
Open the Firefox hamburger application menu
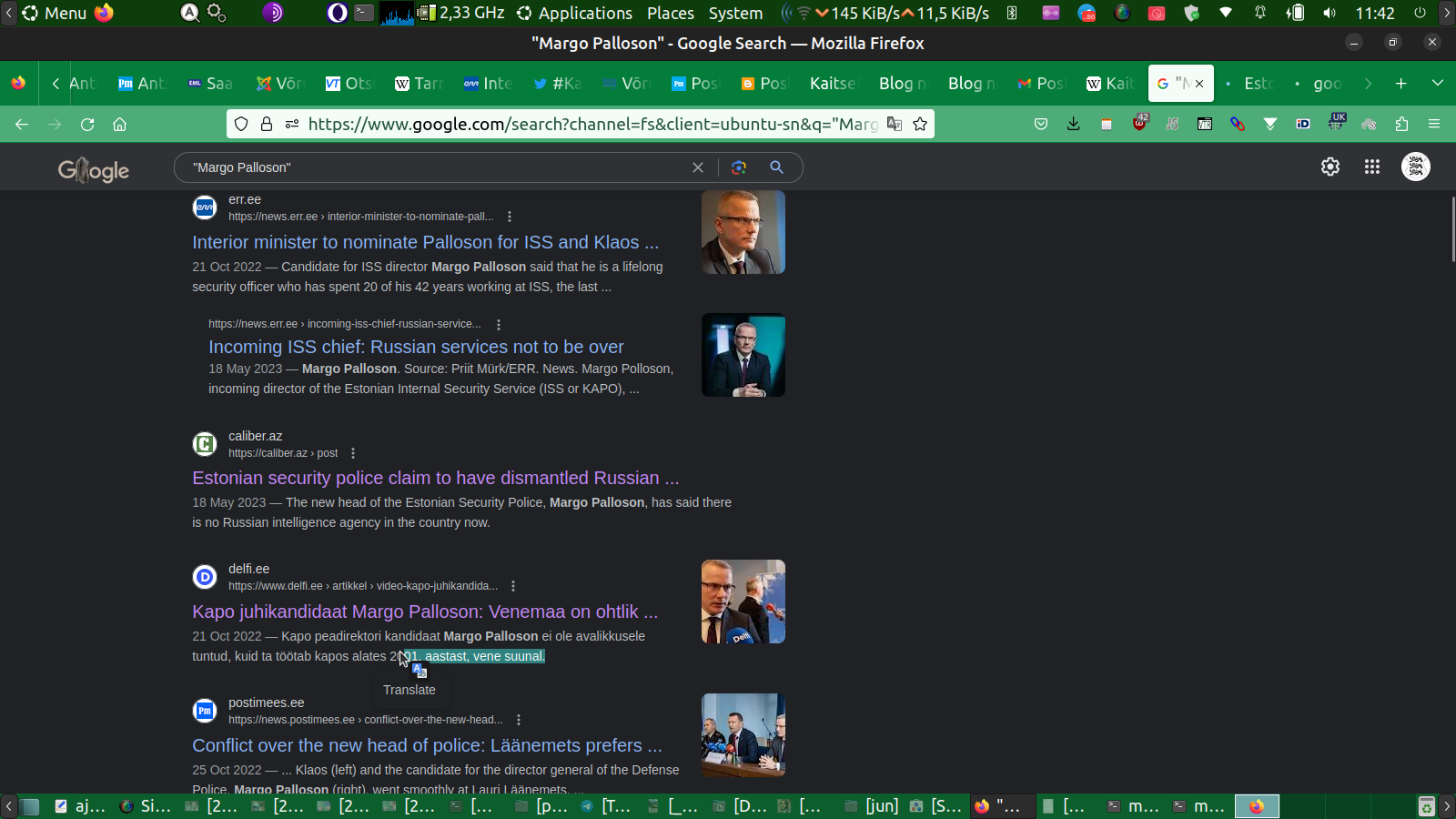click(x=1434, y=125)
